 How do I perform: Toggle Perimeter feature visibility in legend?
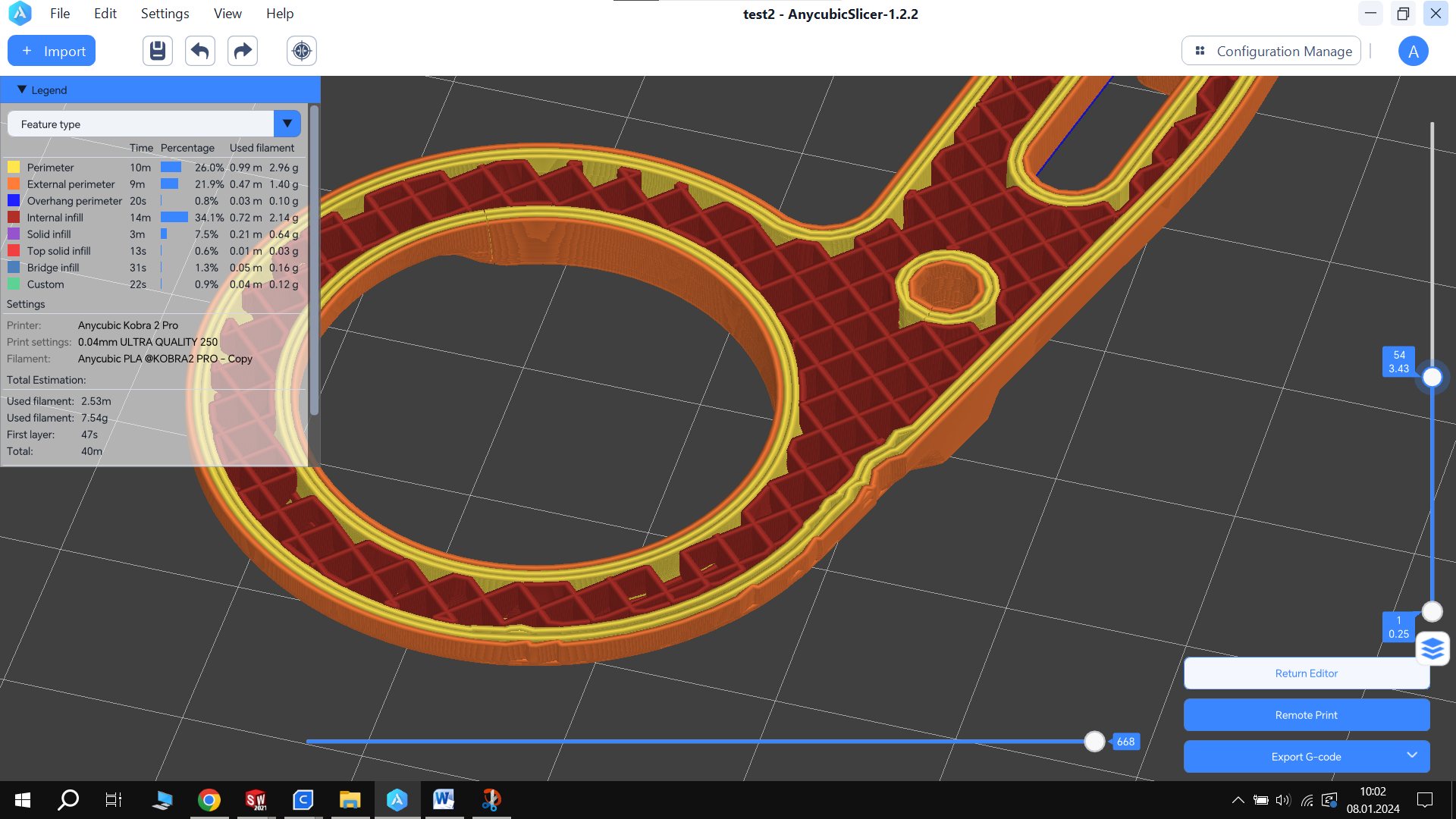tap(14, 168)
